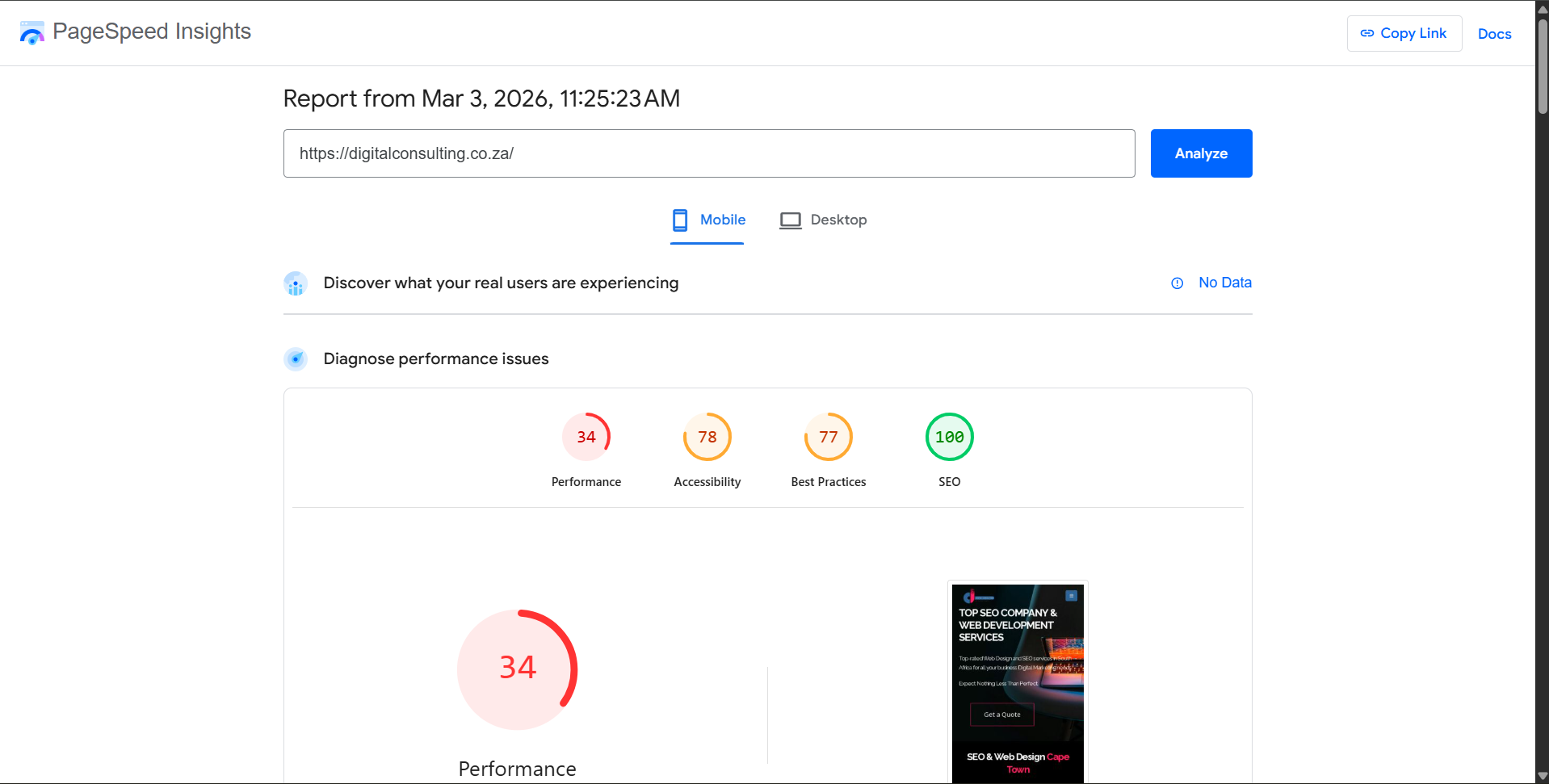Screen dimensions: 1549x784
Task: Open the Docs link
Action: pyautogui.click(x=1494, y=34)
